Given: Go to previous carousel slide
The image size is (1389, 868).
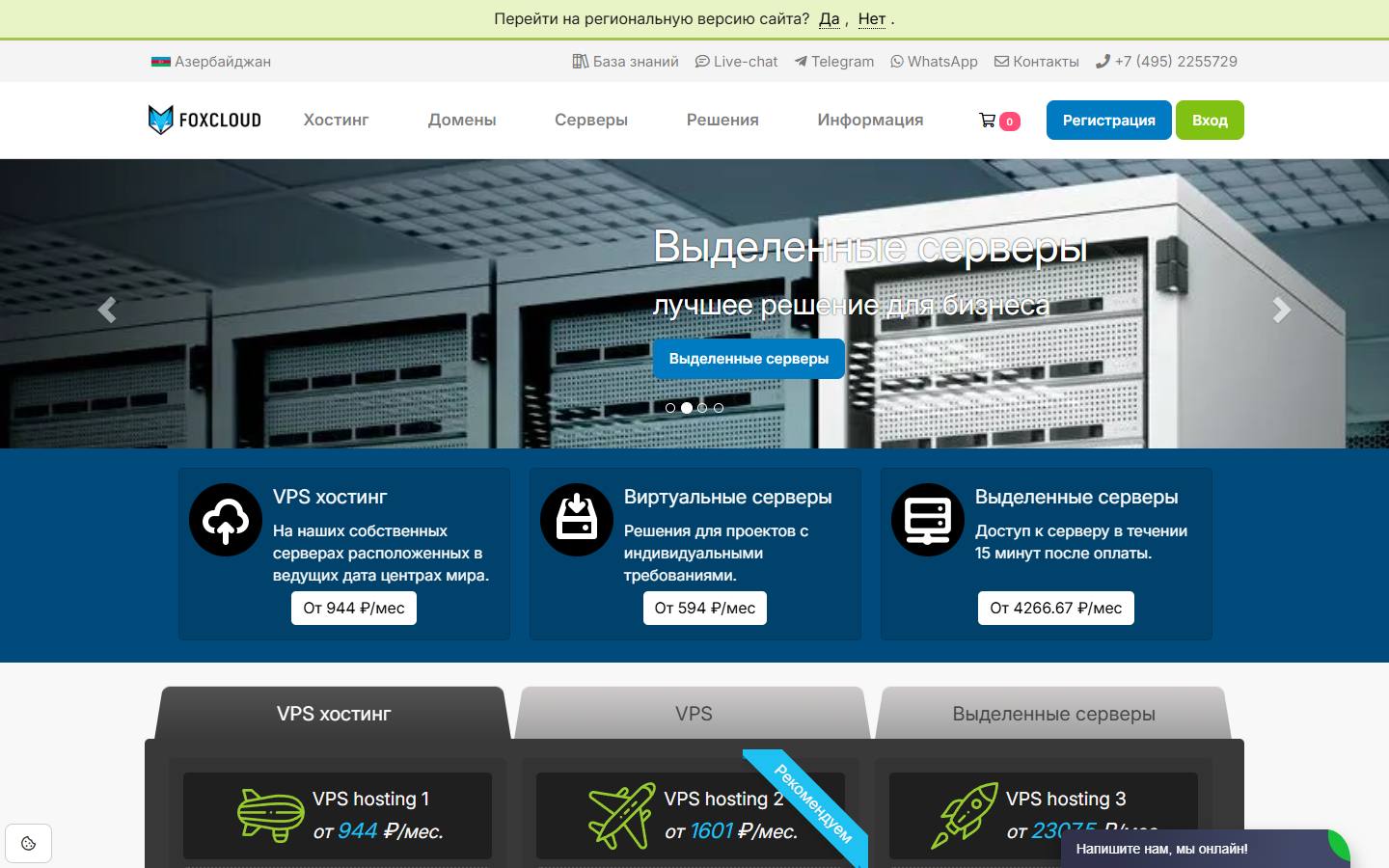Looking at the screenshot, I should [107, 310].
